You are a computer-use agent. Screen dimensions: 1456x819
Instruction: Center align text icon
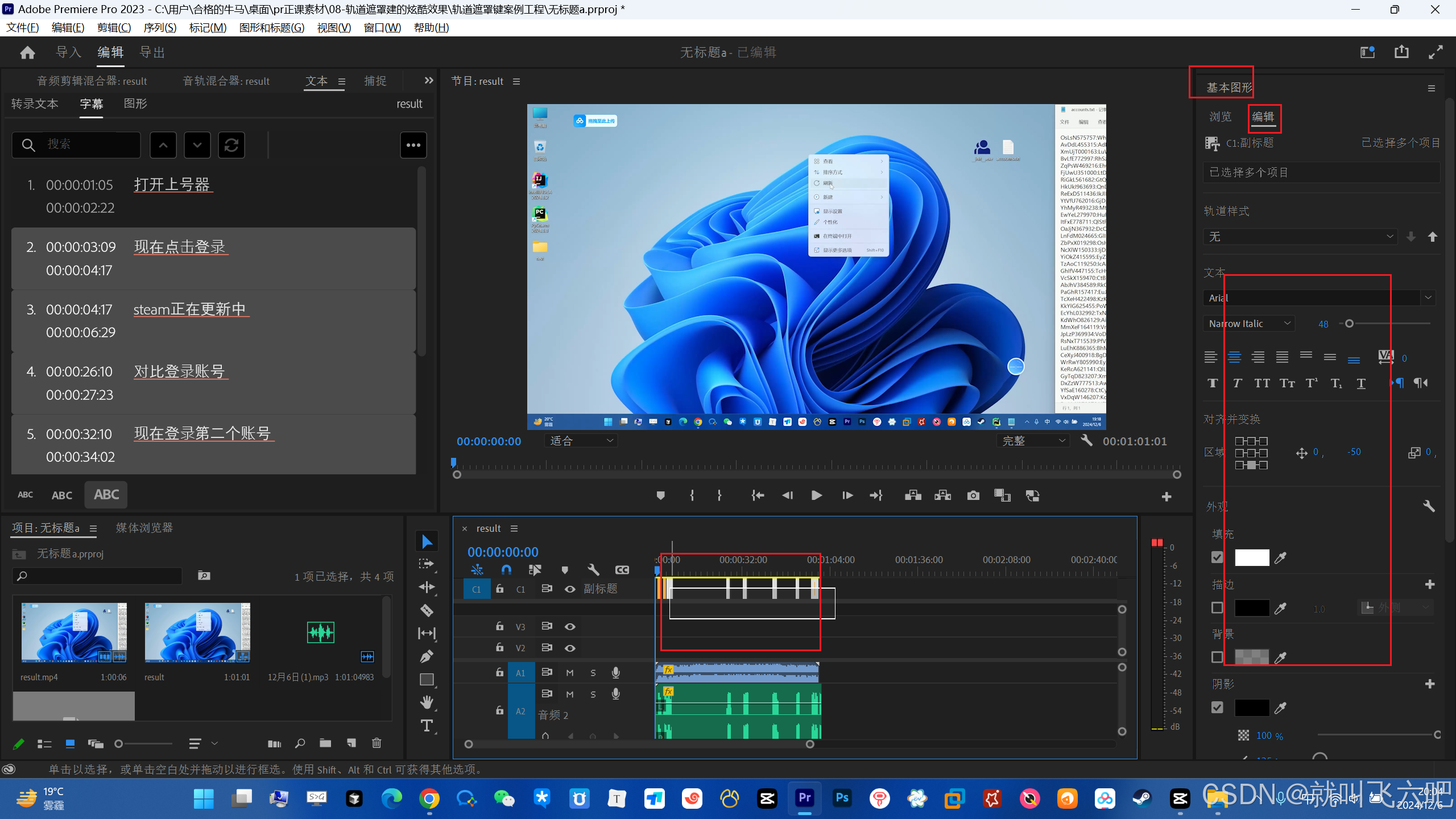click(x=1234, y=358)
